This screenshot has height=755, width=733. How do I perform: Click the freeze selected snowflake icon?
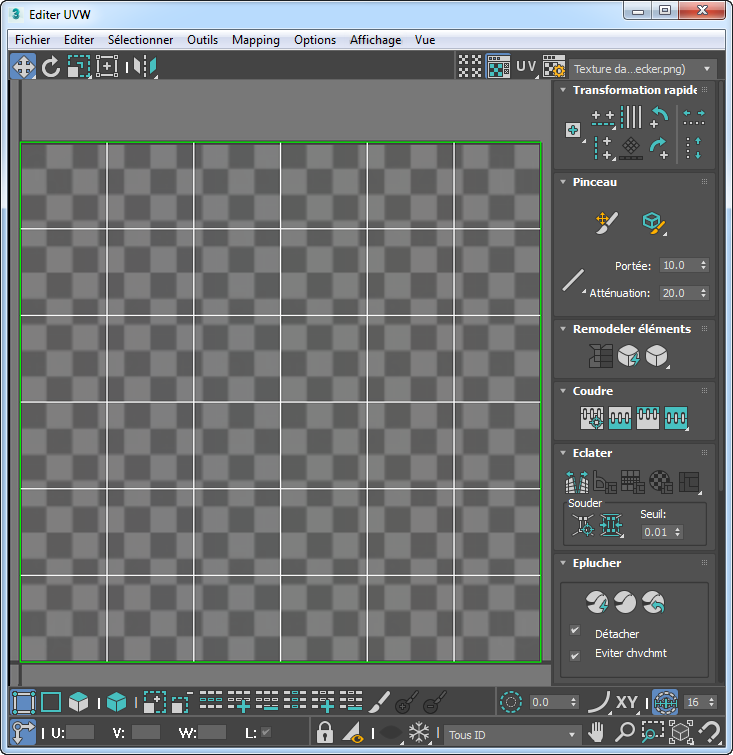click(x=419, y=732)
